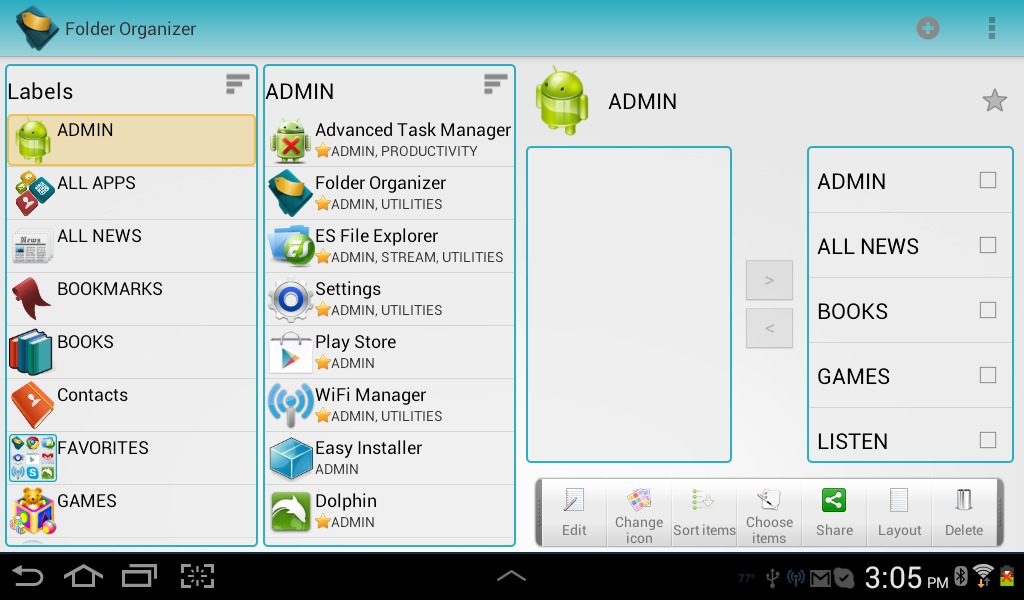Click the Dolphin green browser icon
The width and height of the screenshot is (1024, 600).
tap(291, 511)
